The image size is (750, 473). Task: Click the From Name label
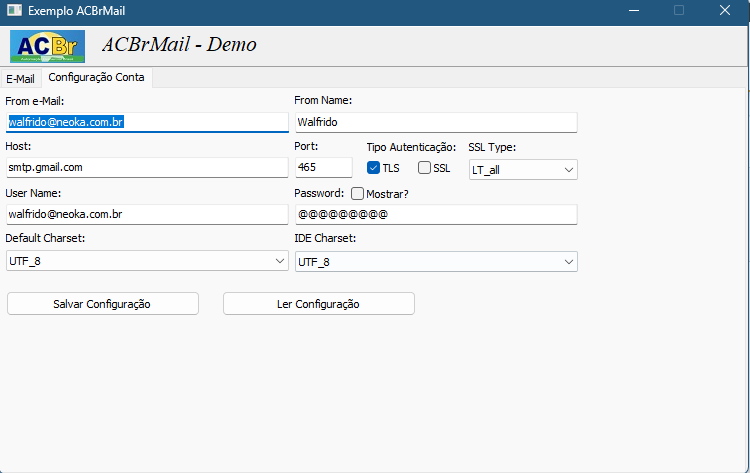pyautogui.click(x=323, y=100)
